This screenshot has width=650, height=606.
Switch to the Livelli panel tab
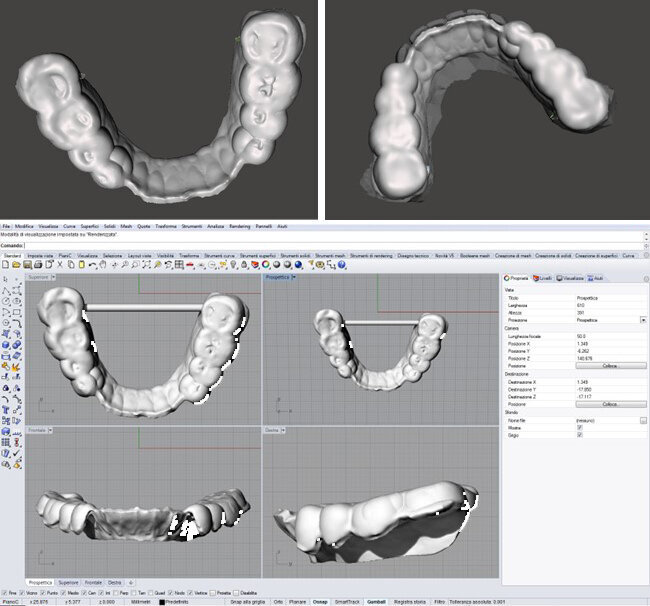tap(544, 277)
